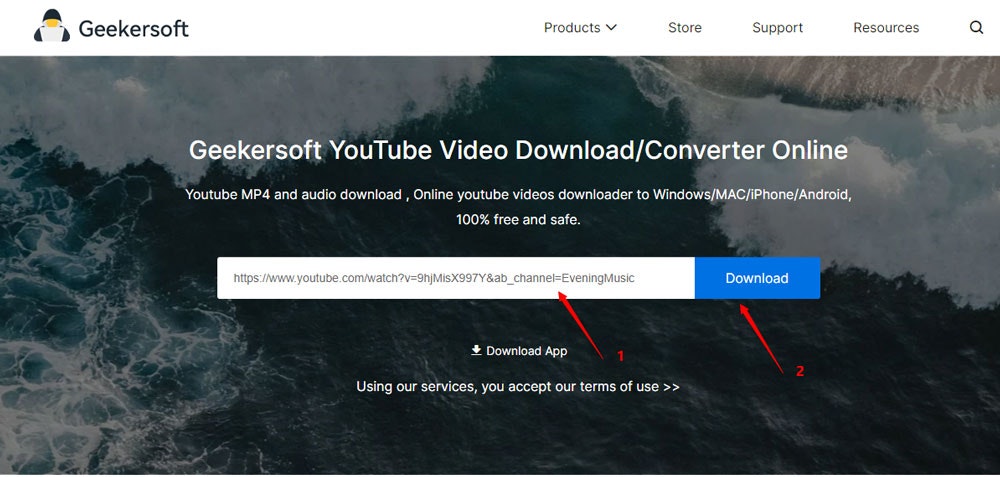The image size is (1000, 477).
Task: Open the Download App link
Action: click(x=518, y=351)
